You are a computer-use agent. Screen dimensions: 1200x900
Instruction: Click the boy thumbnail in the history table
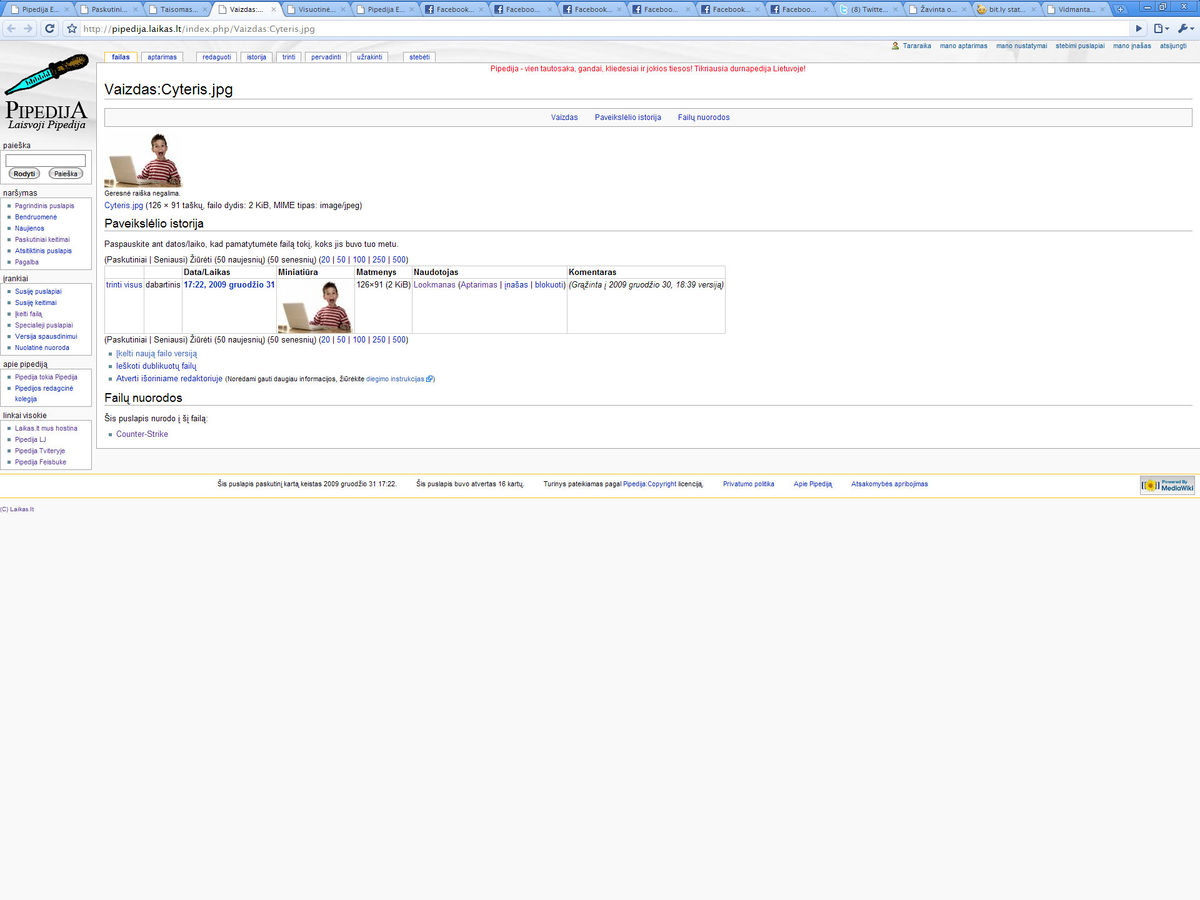coord(315,306)
